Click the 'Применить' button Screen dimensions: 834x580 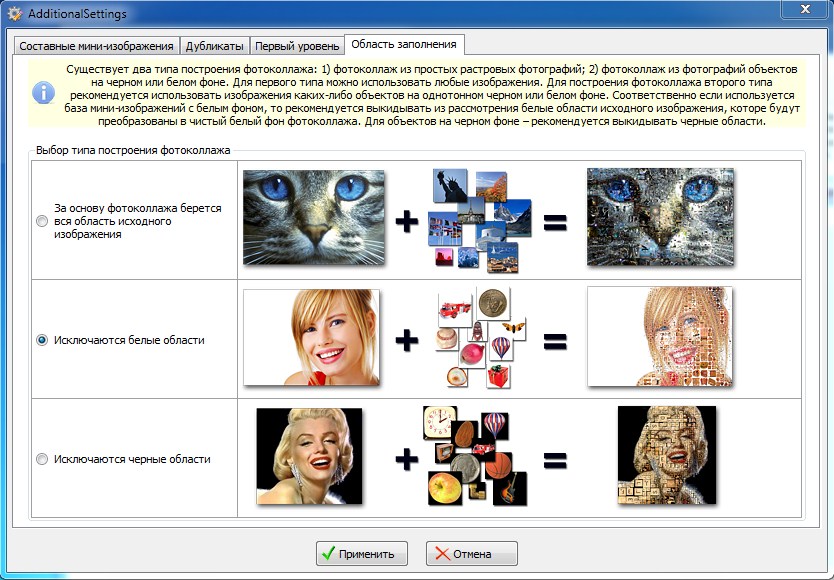[362, 553]
